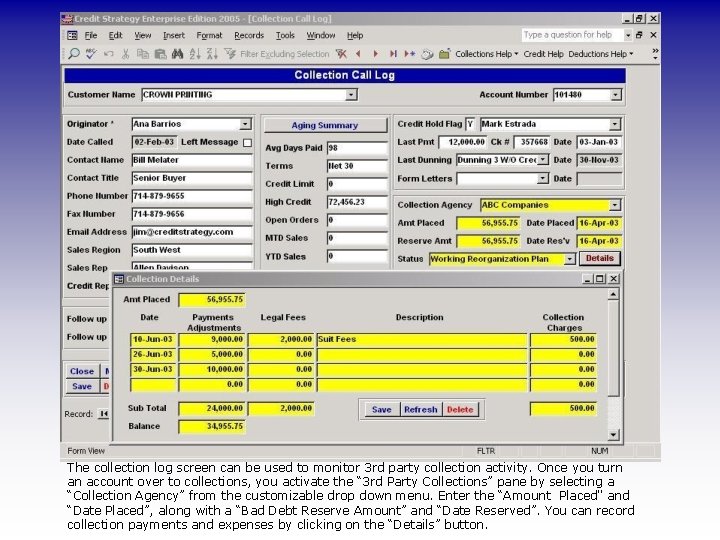Remove filter using the crossed funnel icon
The image size is (720, 540).
coord(341,54)
